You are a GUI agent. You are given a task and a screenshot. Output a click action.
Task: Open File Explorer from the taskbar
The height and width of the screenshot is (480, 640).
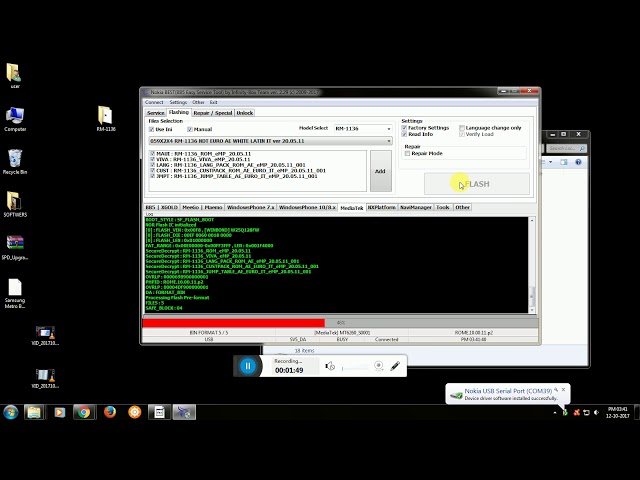(x=34, y=412)
